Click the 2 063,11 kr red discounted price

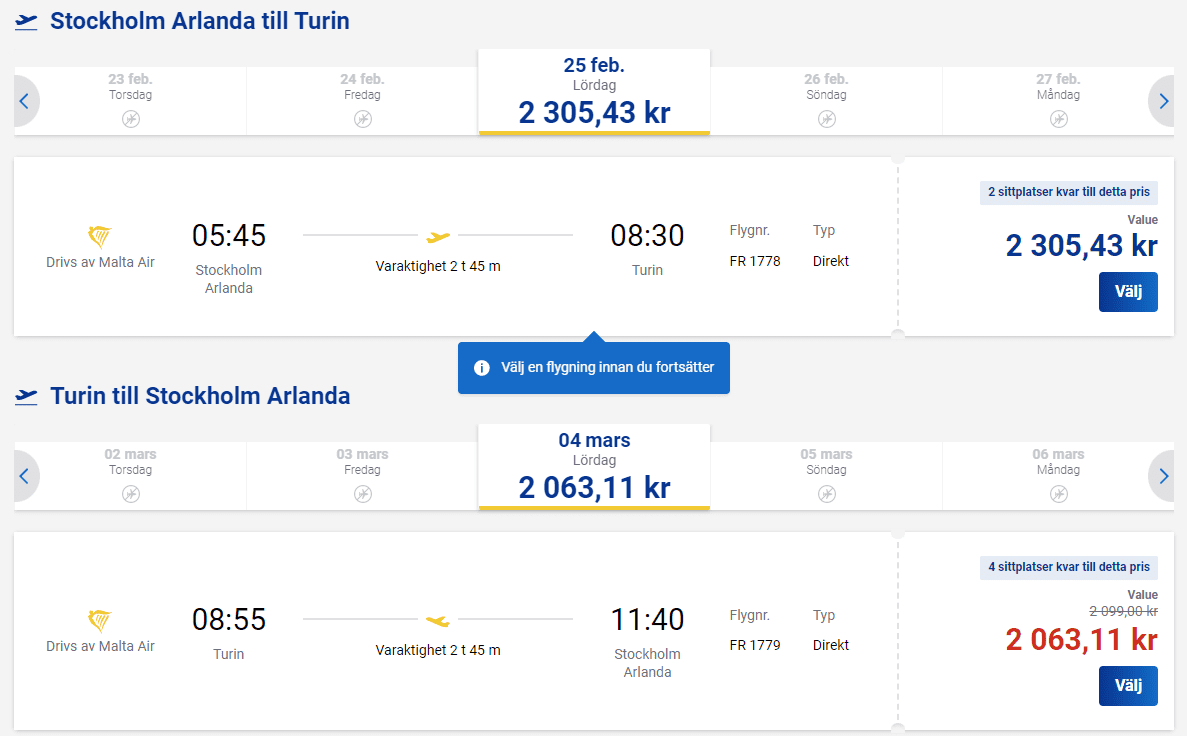[1081, 639]
